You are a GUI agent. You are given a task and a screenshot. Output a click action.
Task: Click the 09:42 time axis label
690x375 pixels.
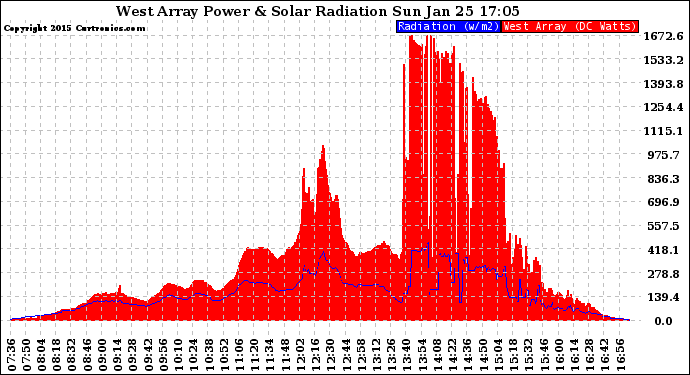click(x=148, y=355)
